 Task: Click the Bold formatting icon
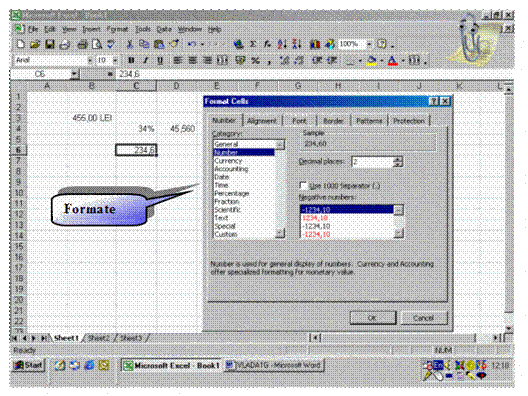click(131, 60)
